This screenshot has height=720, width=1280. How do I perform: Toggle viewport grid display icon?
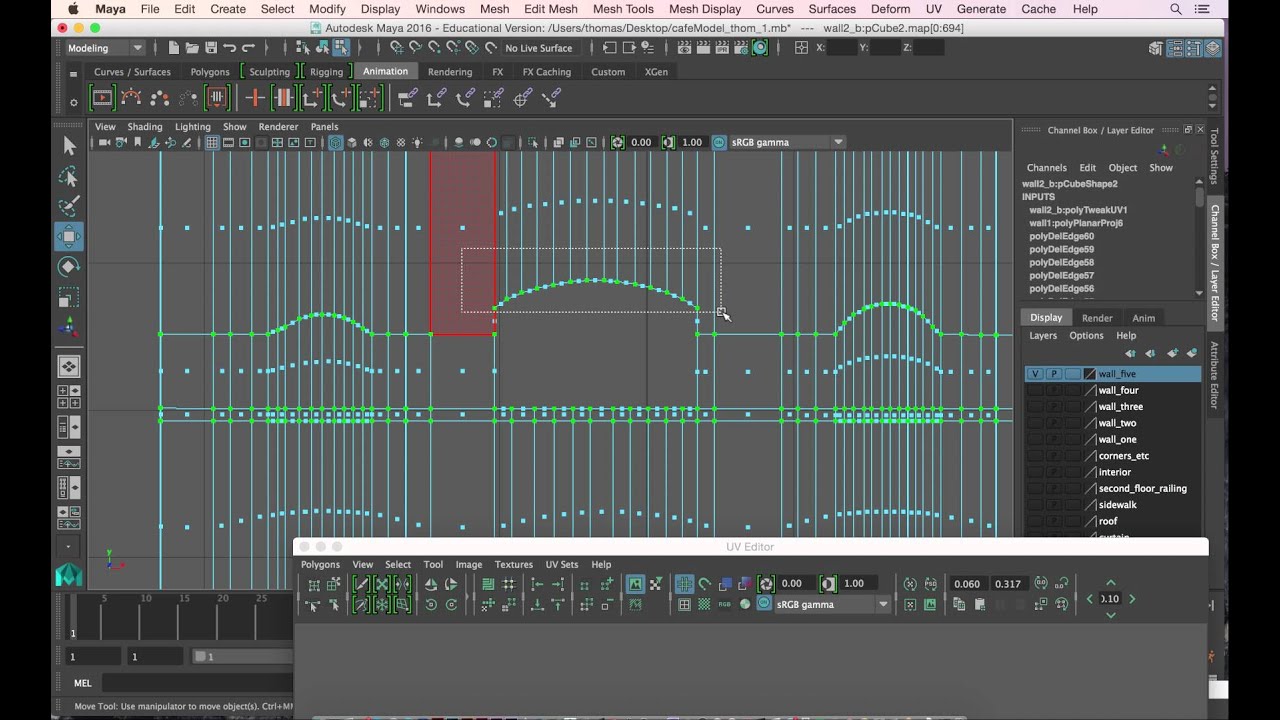(212, 143)
